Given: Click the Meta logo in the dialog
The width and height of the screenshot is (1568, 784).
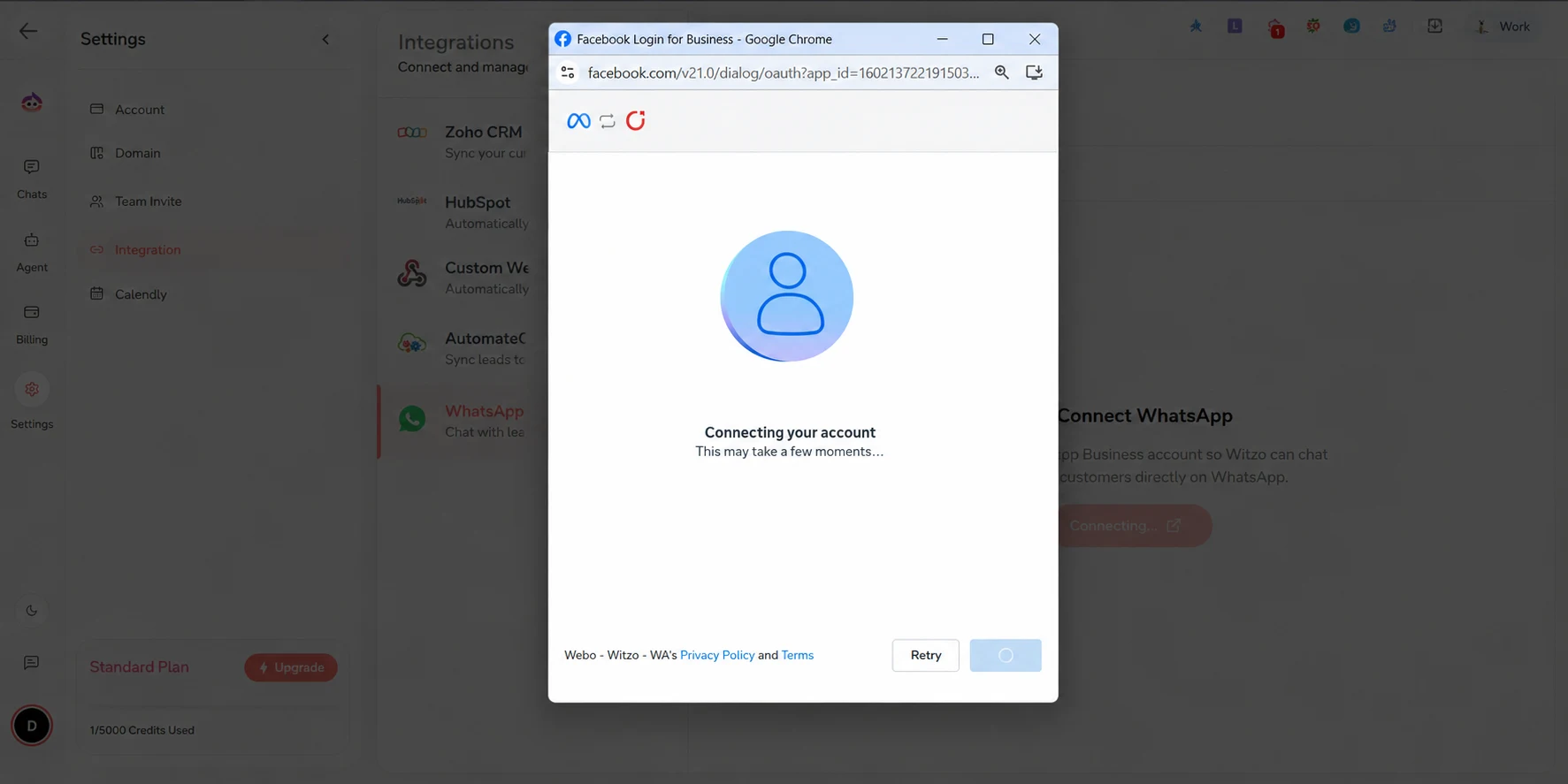Looking at the screenshot, I should tap(578, 121).
